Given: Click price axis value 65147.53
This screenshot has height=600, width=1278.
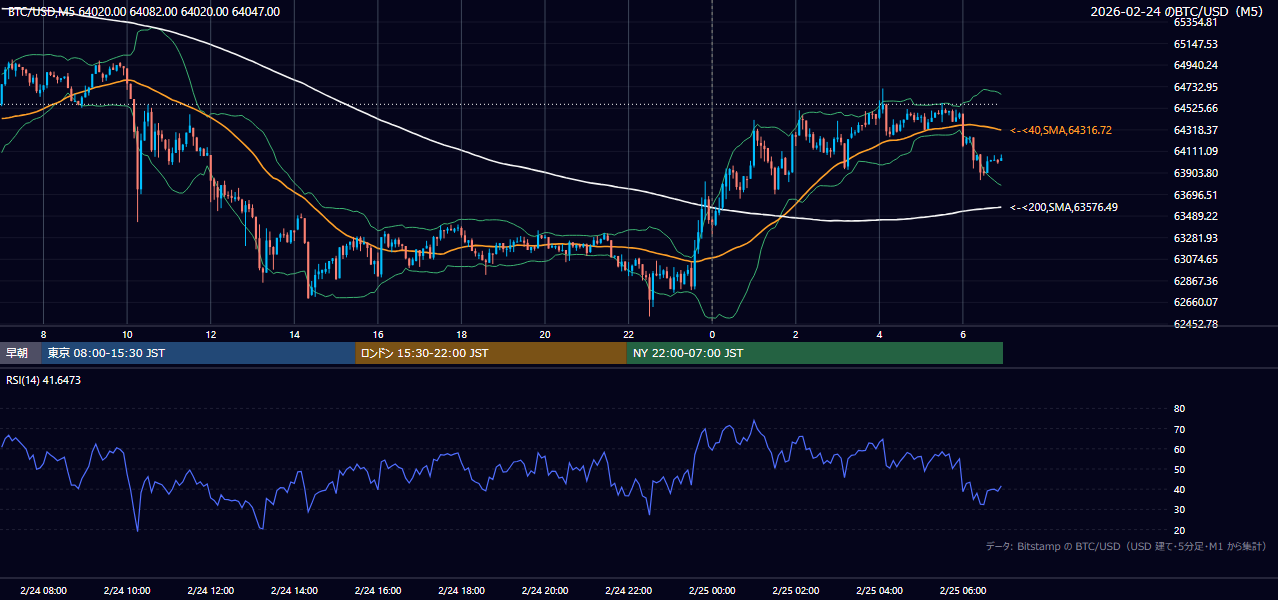Looking at the screenshot, I should pyautogui.click(x=1195, y=44).
